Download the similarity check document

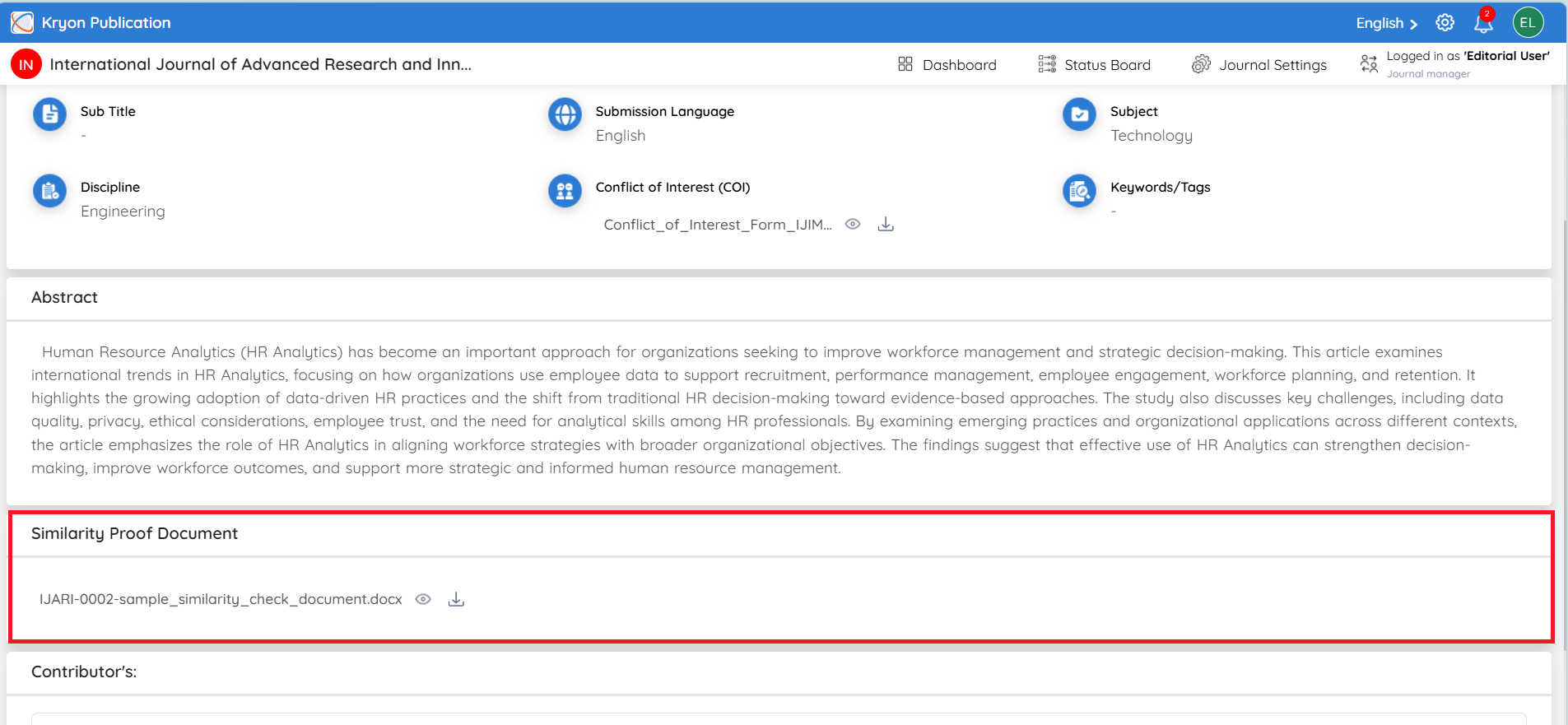click(456, 599)
